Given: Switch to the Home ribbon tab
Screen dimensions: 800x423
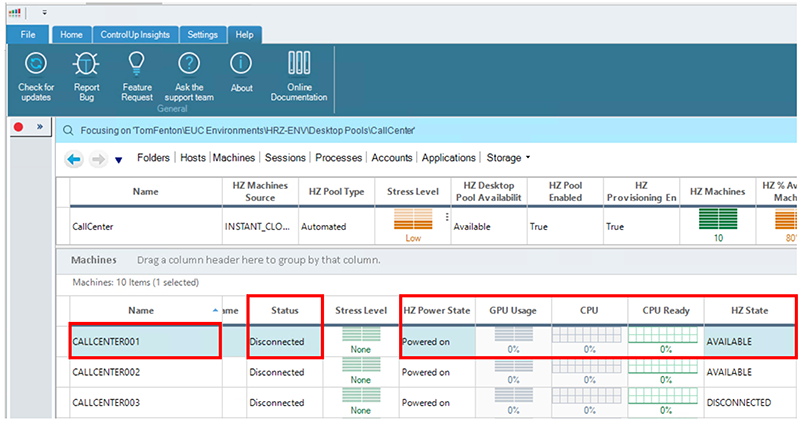Looking at the screenshot, I should [71, 35].
